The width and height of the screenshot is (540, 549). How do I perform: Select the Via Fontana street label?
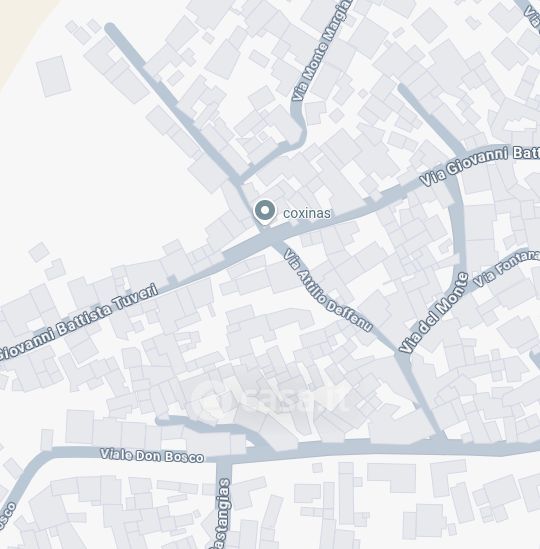(506, 267)
